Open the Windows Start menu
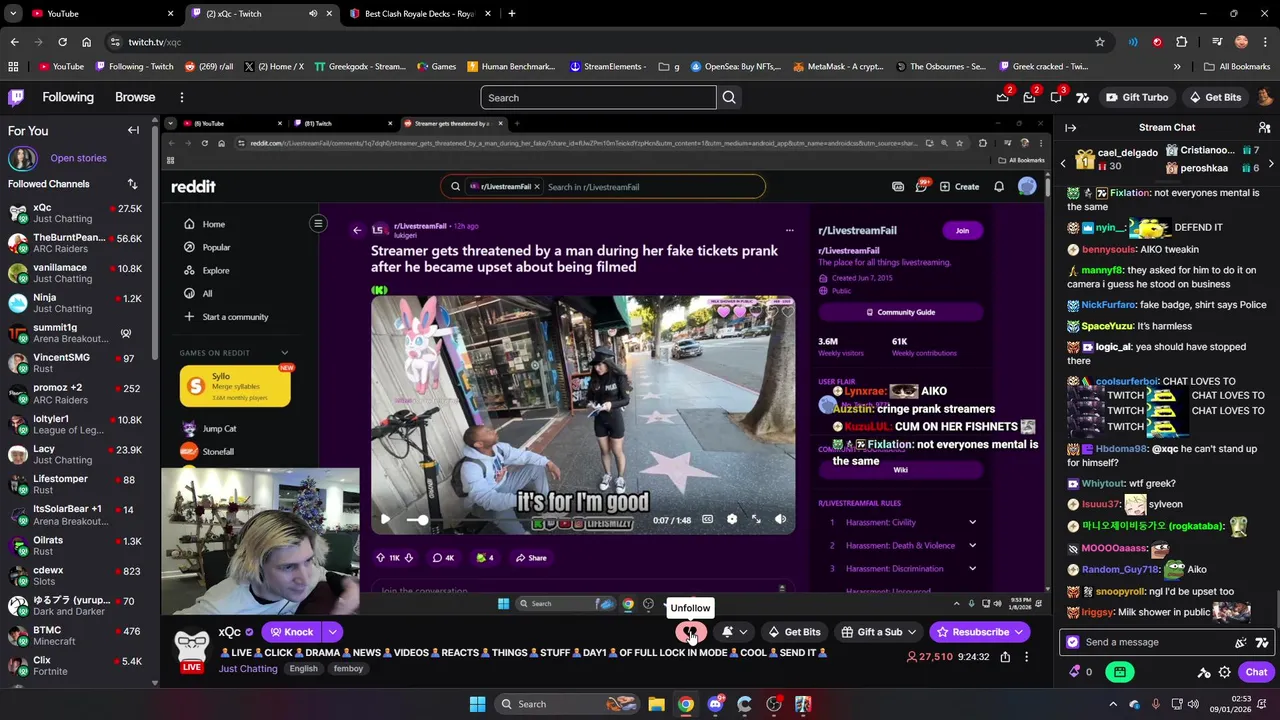1280x720 pixels. click(477, 704)
